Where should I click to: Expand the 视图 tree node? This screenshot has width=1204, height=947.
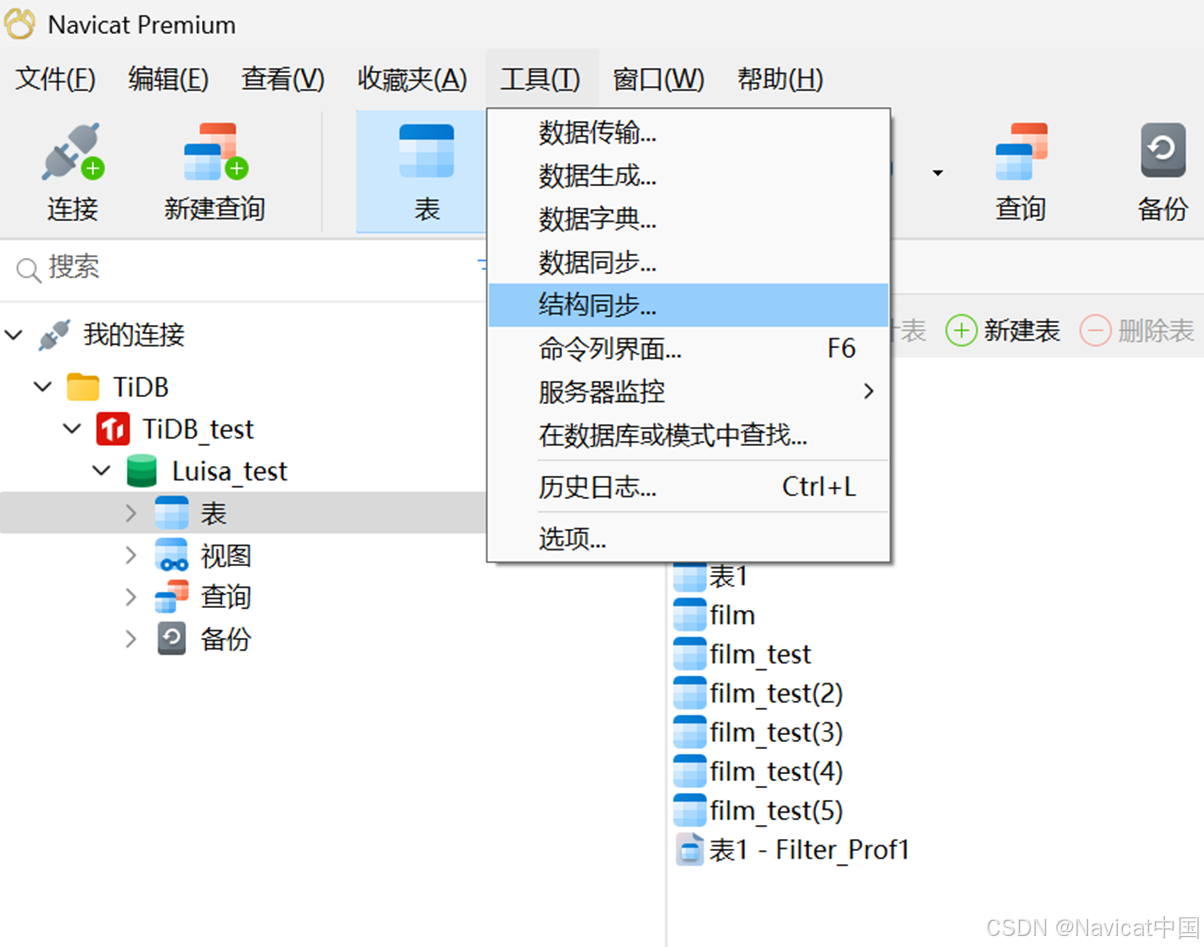click(x=131, y=555)
